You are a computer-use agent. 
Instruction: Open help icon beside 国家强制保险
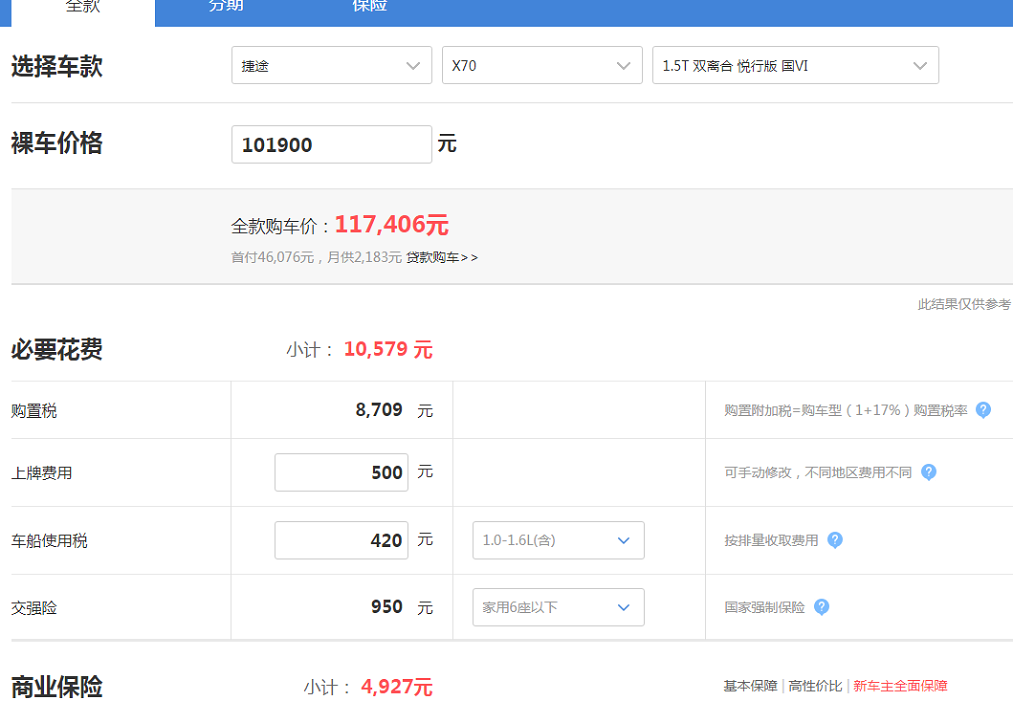(821, 607)
